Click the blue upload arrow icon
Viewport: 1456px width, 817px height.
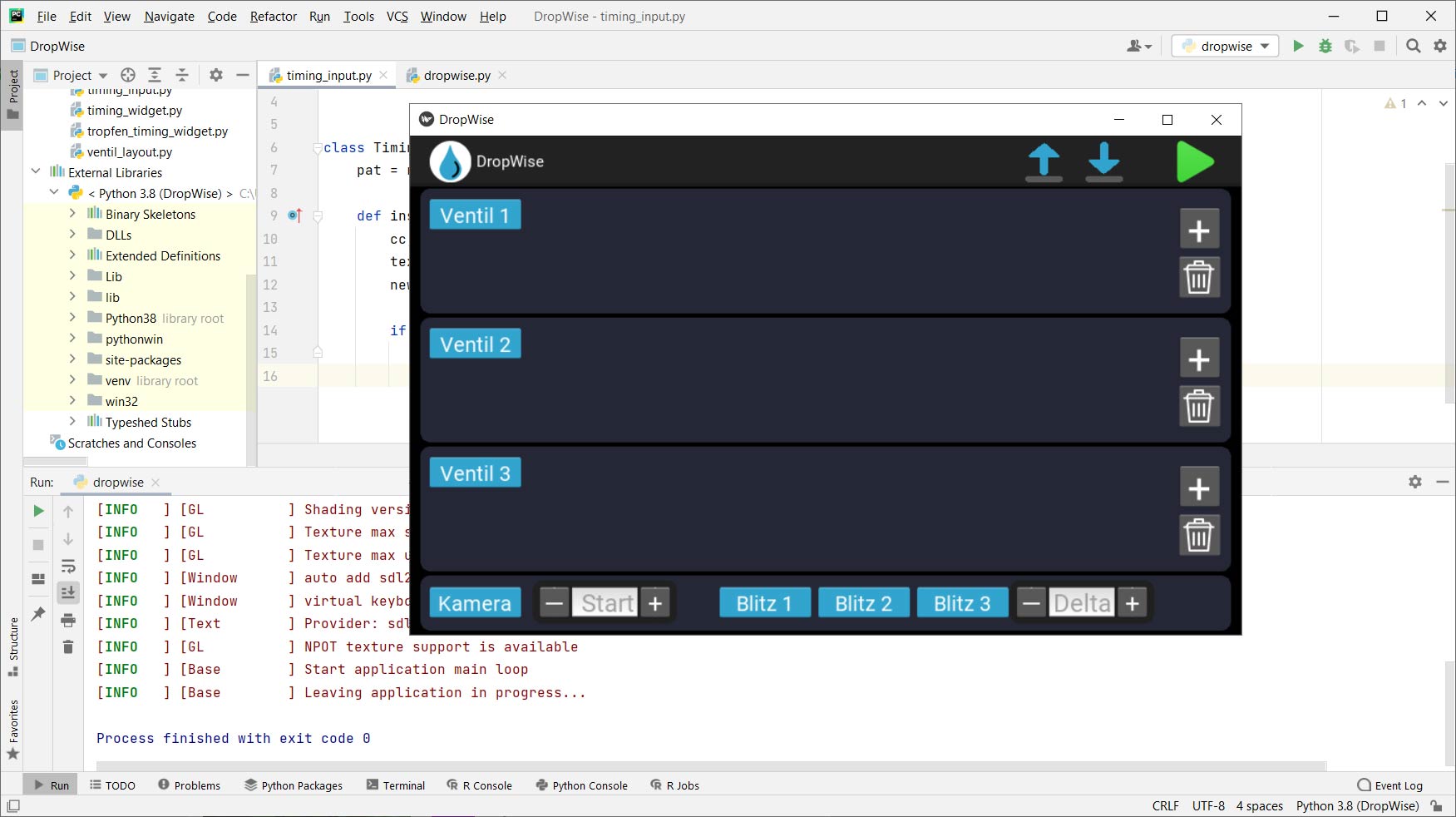point(1044,161)
